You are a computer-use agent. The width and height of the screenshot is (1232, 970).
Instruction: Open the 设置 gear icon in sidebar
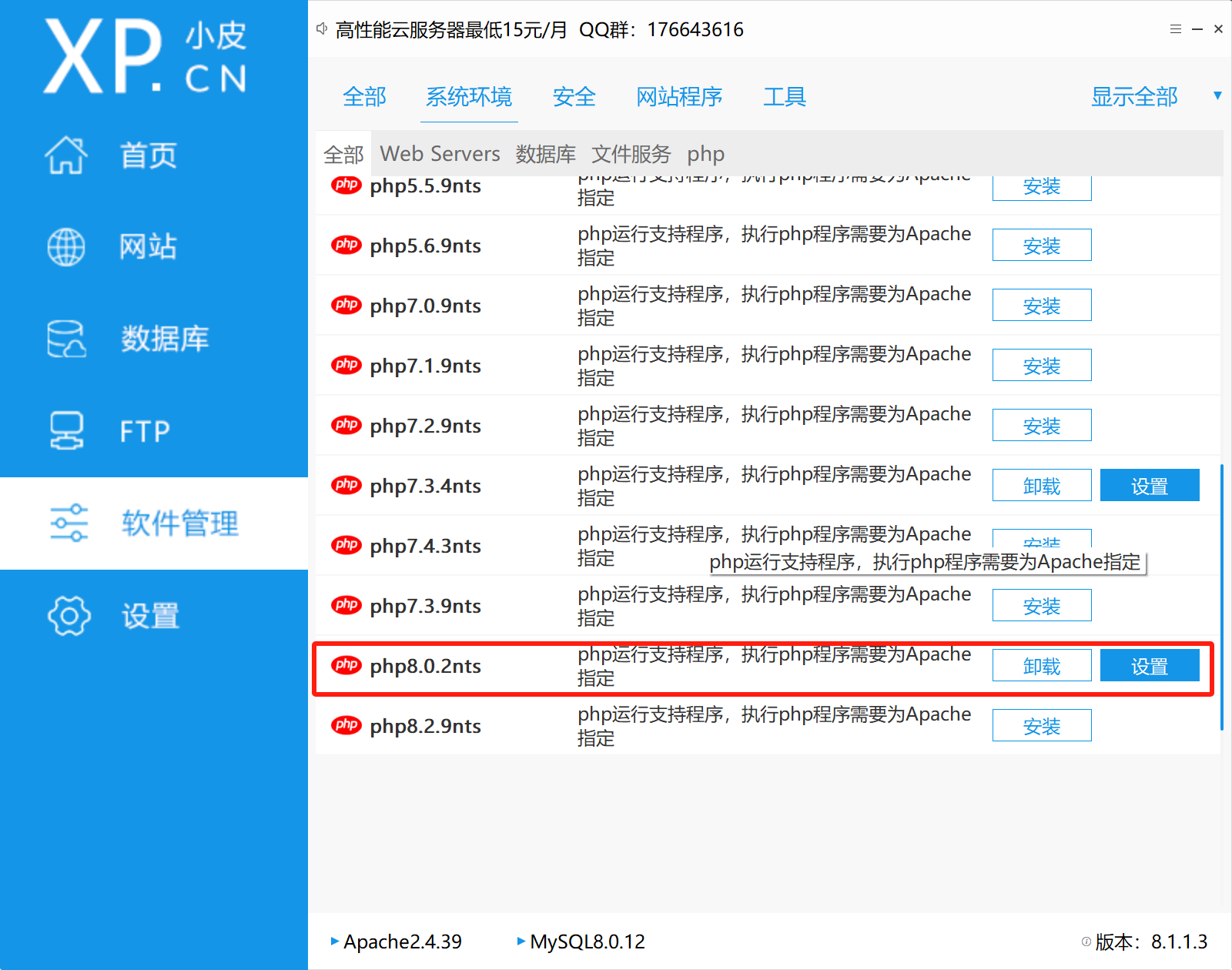pyautogui.click(x=69, y=615)
